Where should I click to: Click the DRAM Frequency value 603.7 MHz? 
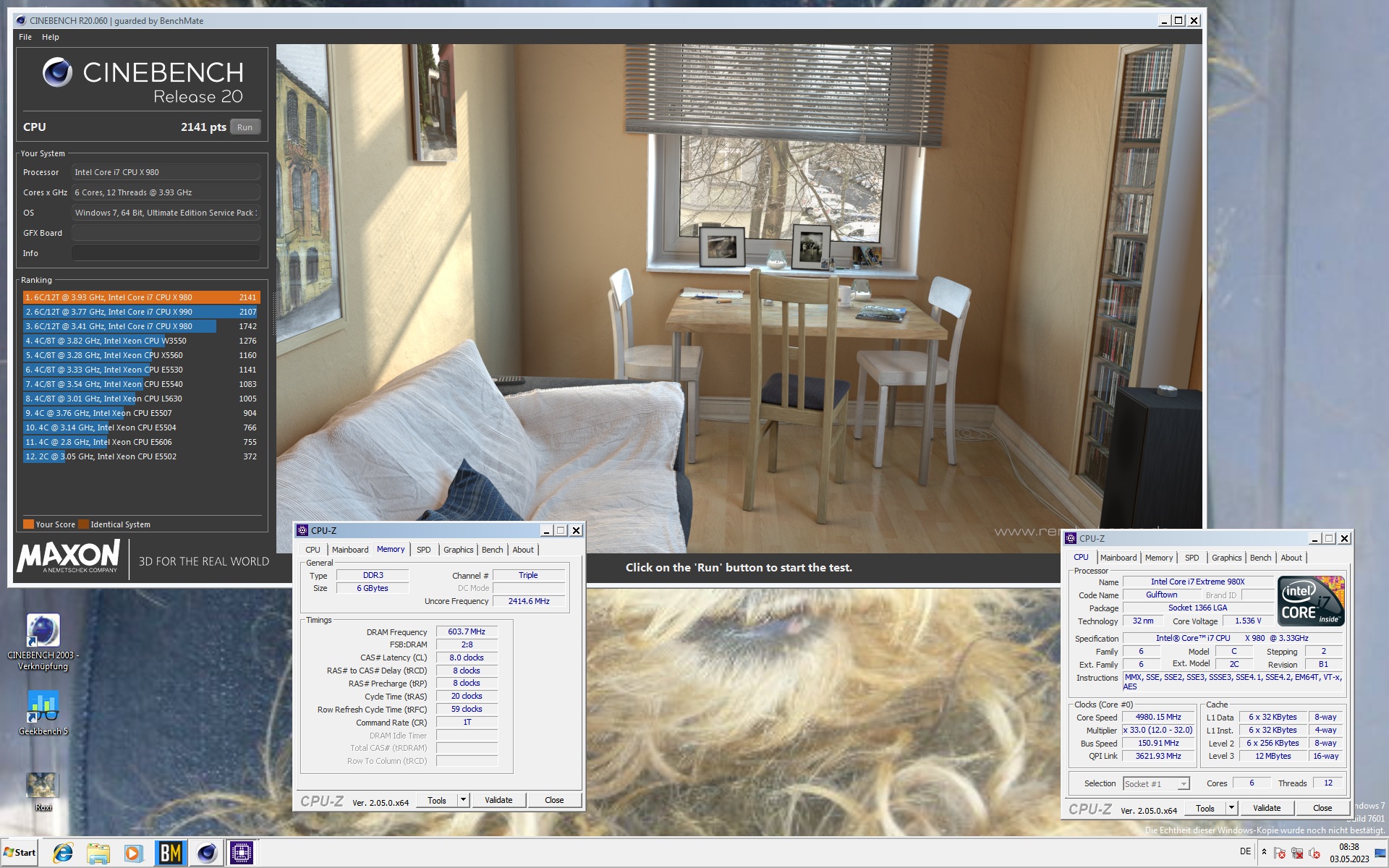pyautogui.click(x=467, y=631)
